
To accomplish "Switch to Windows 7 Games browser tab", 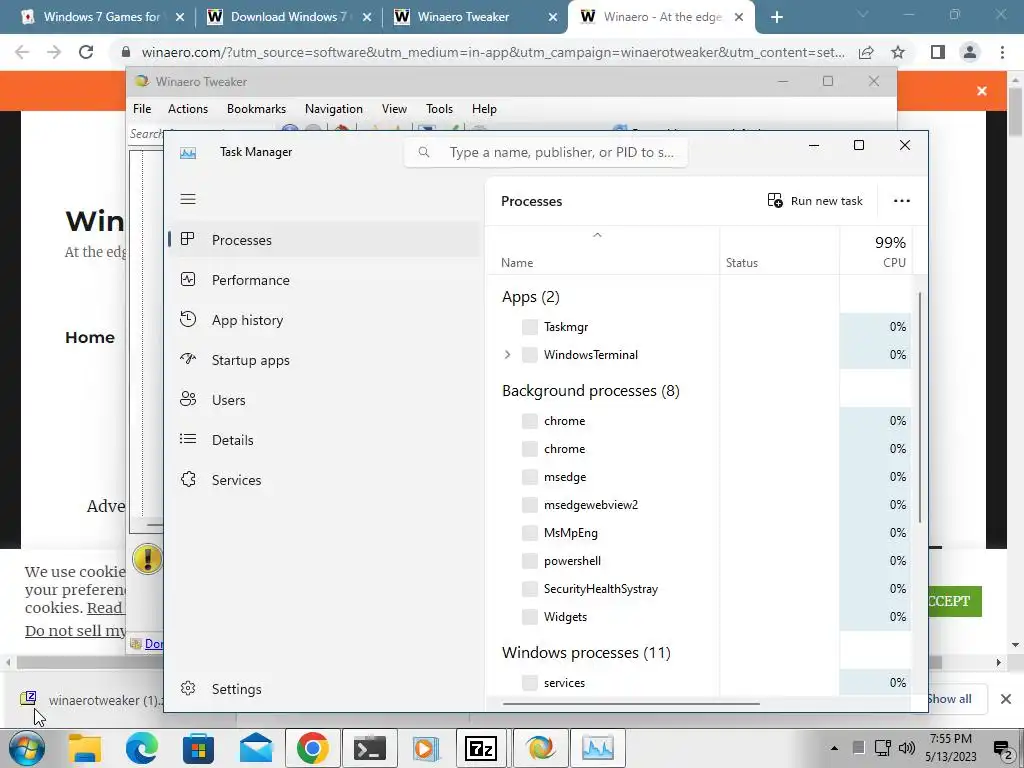I will pyautogui.click(x=102, y=17).
